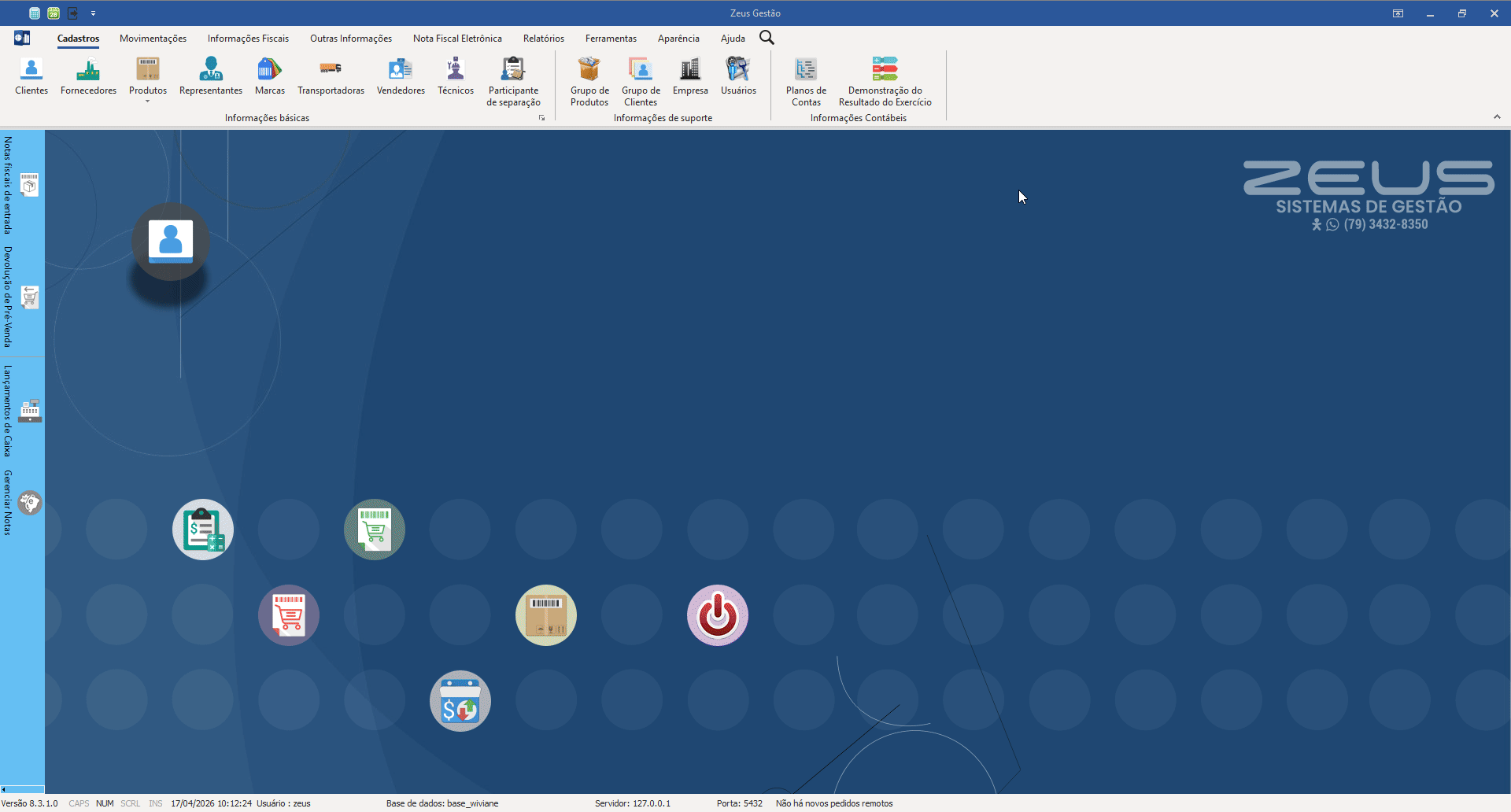Open the Técnicos register

(x=456, y=77)
